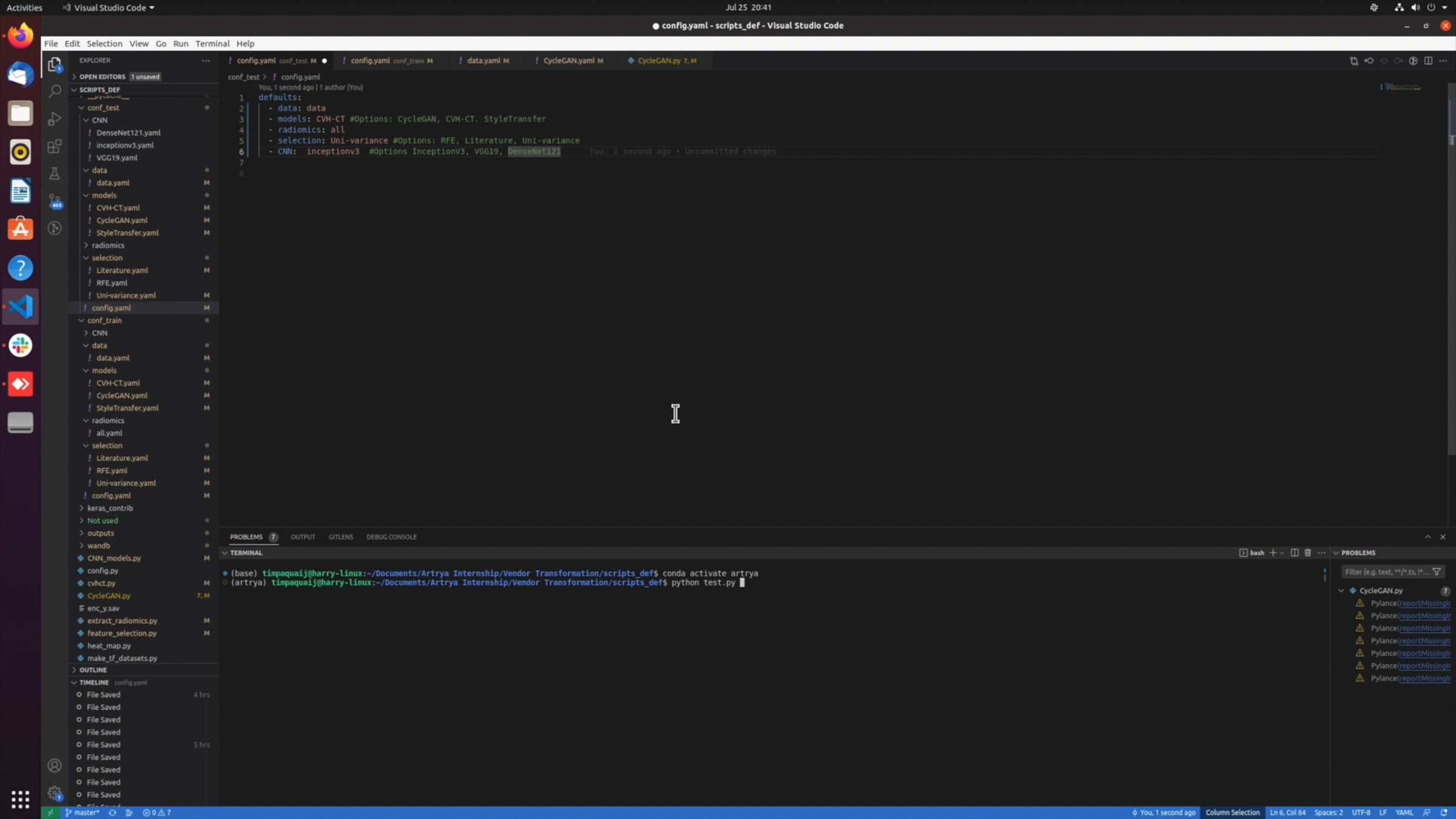The image size is (1456, 819).
Task: Open the new terminal profile dropdown arrow
Action: click(1282, 553)
